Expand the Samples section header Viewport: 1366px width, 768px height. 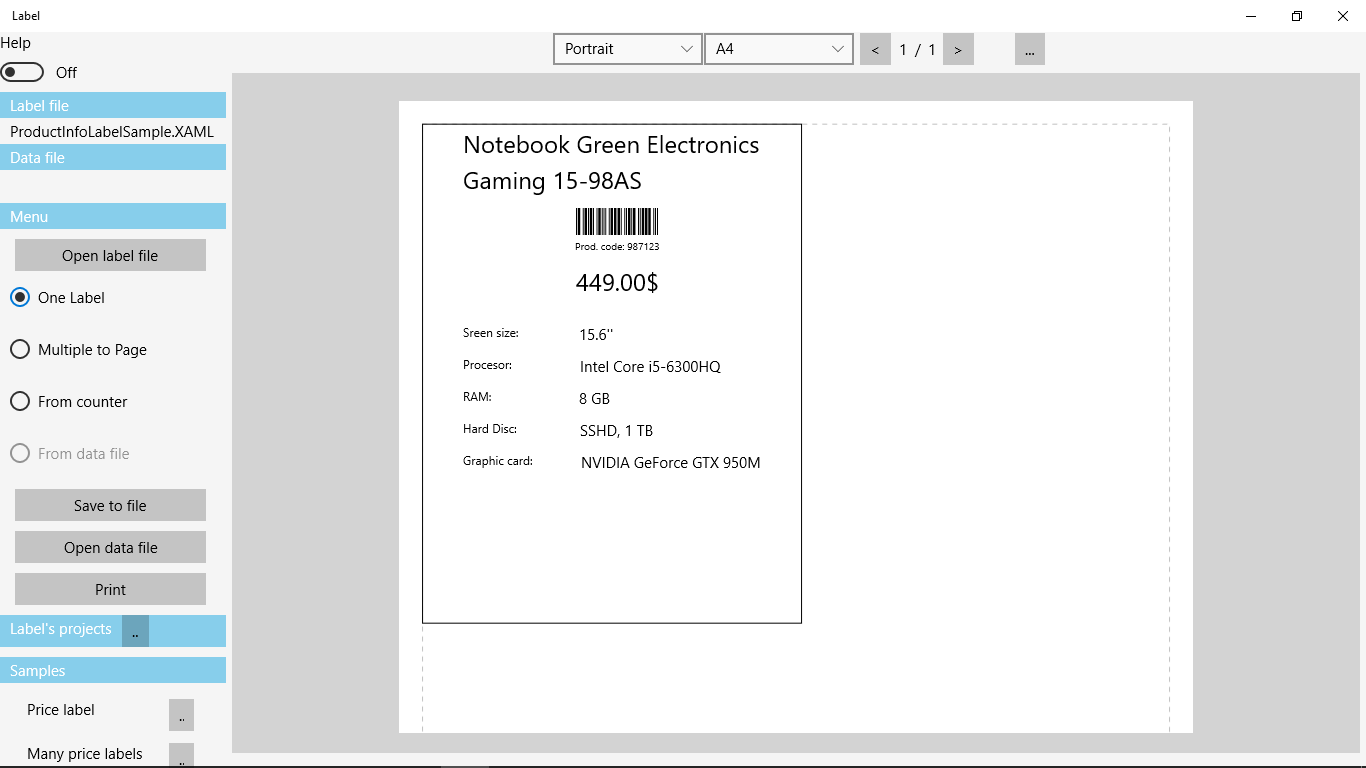[113, 670]
